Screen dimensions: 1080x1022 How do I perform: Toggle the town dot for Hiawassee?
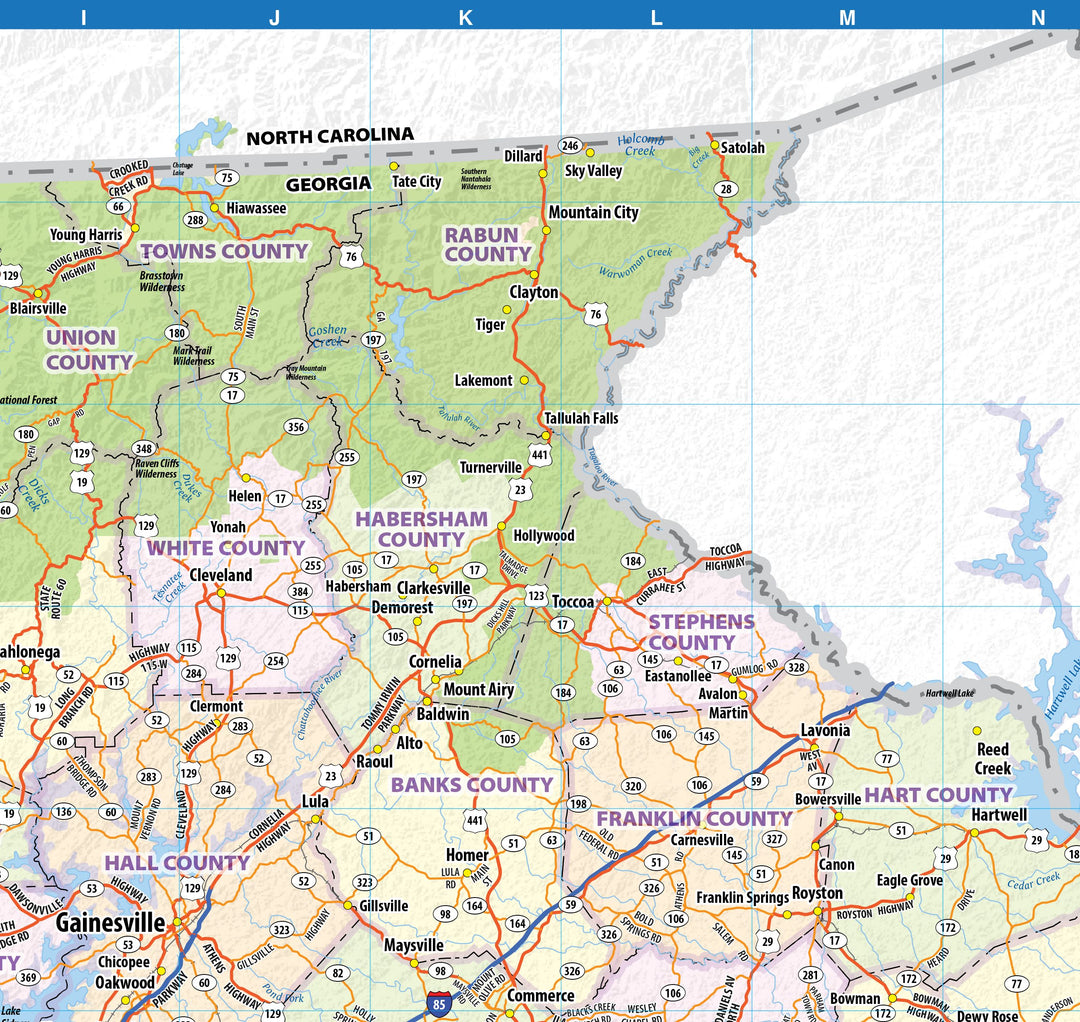click(x=212, y=206)
